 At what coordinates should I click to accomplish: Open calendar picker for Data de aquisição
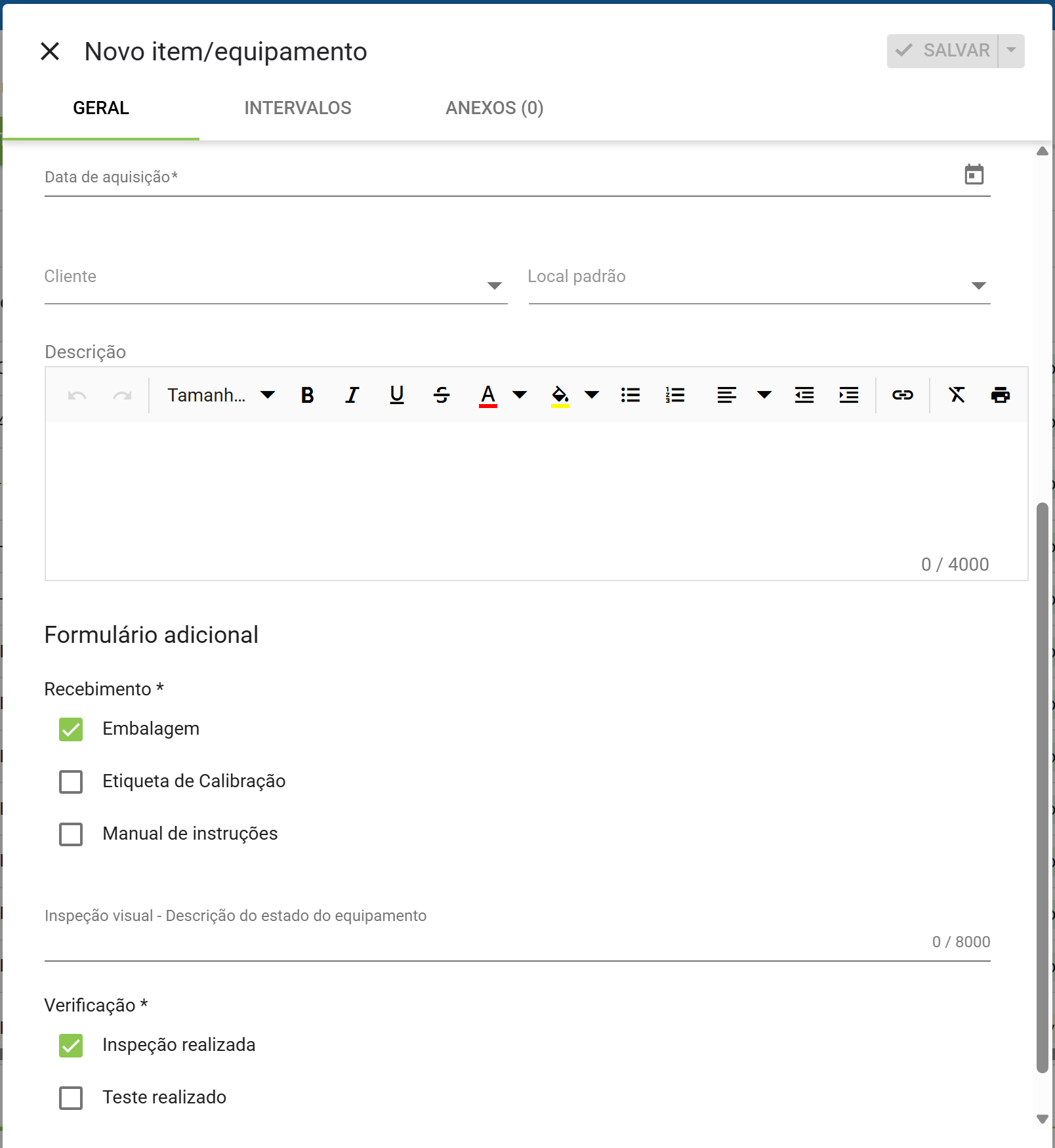coord(974,174)
